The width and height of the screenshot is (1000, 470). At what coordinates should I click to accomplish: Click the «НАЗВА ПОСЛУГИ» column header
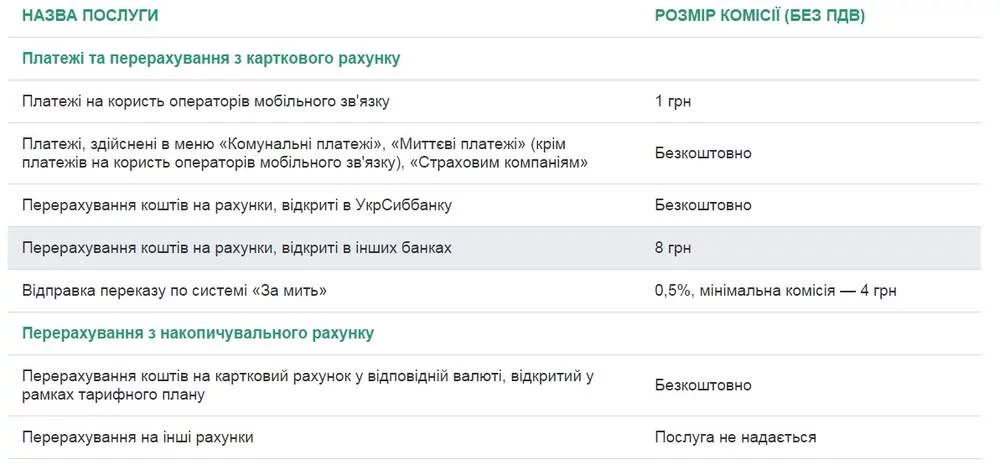[x=90, y=16]
